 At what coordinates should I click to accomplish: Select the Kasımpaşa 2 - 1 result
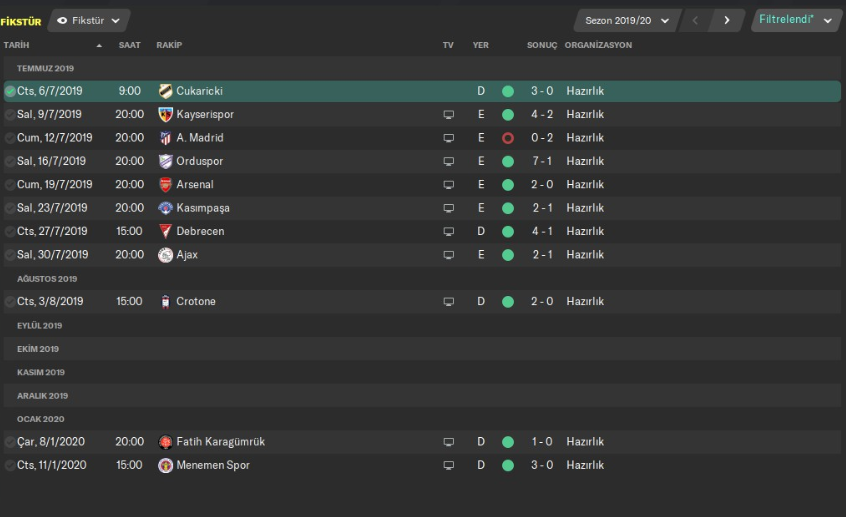pyautogui.click(x=541, y=208)
